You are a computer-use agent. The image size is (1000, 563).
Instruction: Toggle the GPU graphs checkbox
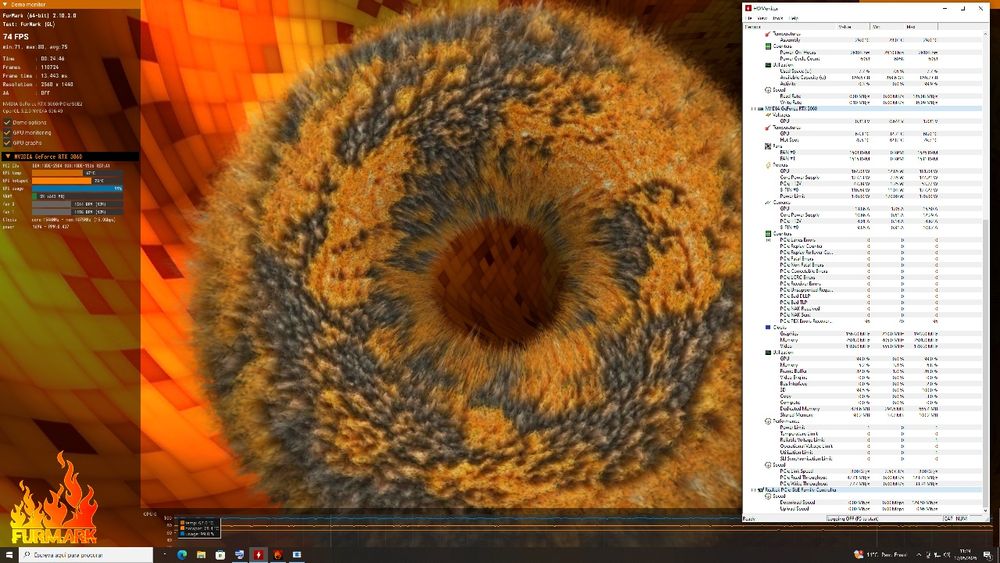click(x=7, y=143)
